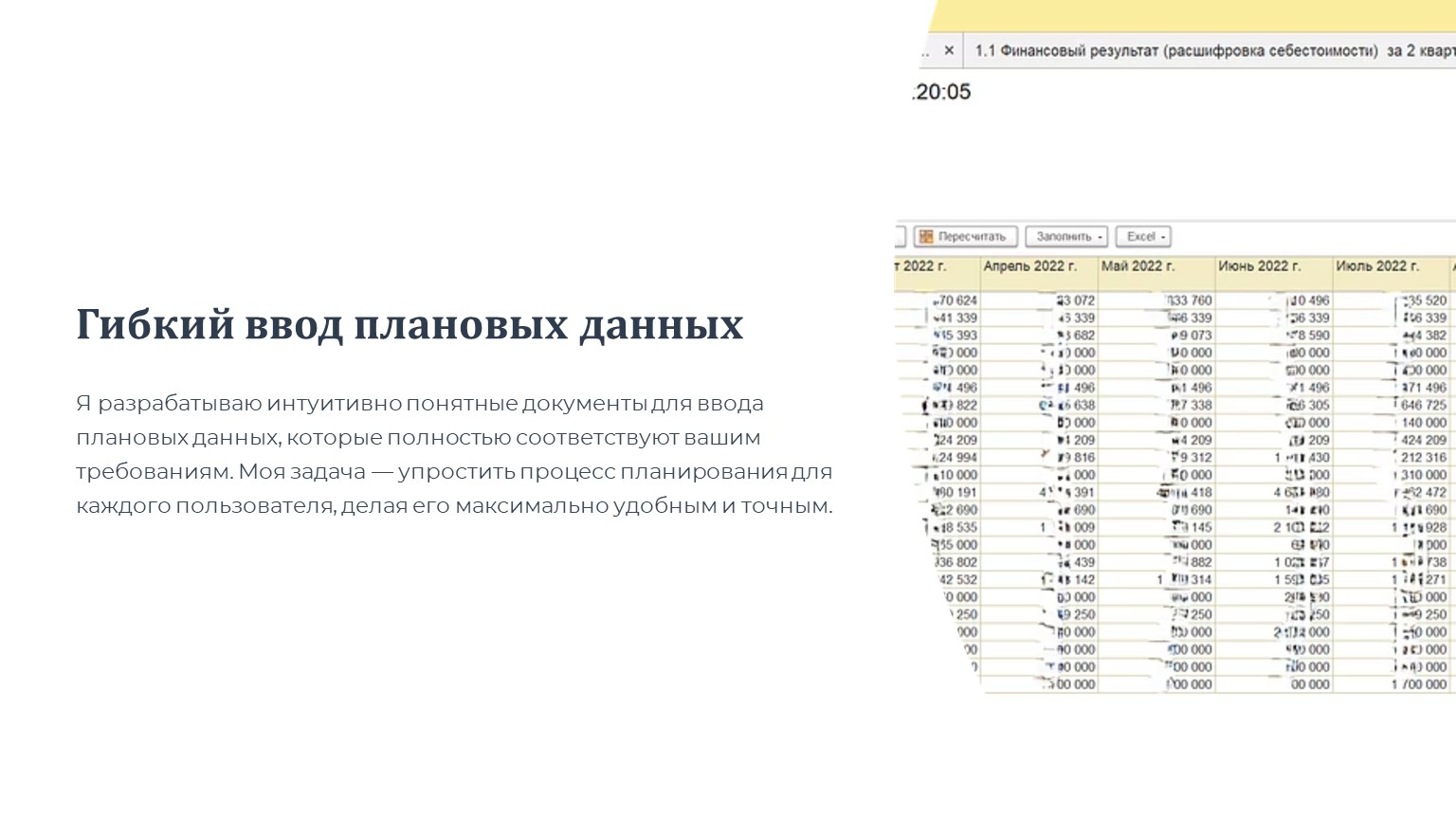Image resolution: width=1456 pixels, height=819 pixels.
Task: Click the Пересчитать button
Action: point(967,236)
